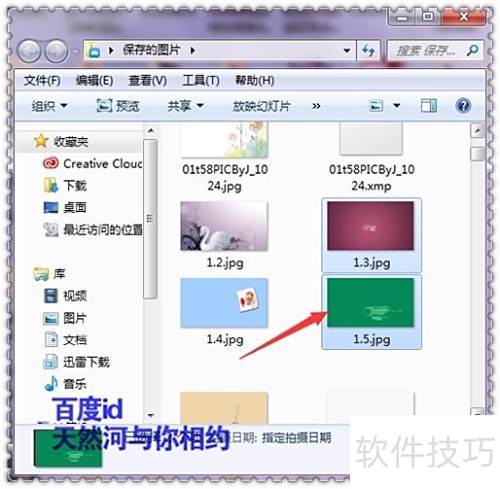Click the change view icon button
500x489 pixels.
coord(376,106)
